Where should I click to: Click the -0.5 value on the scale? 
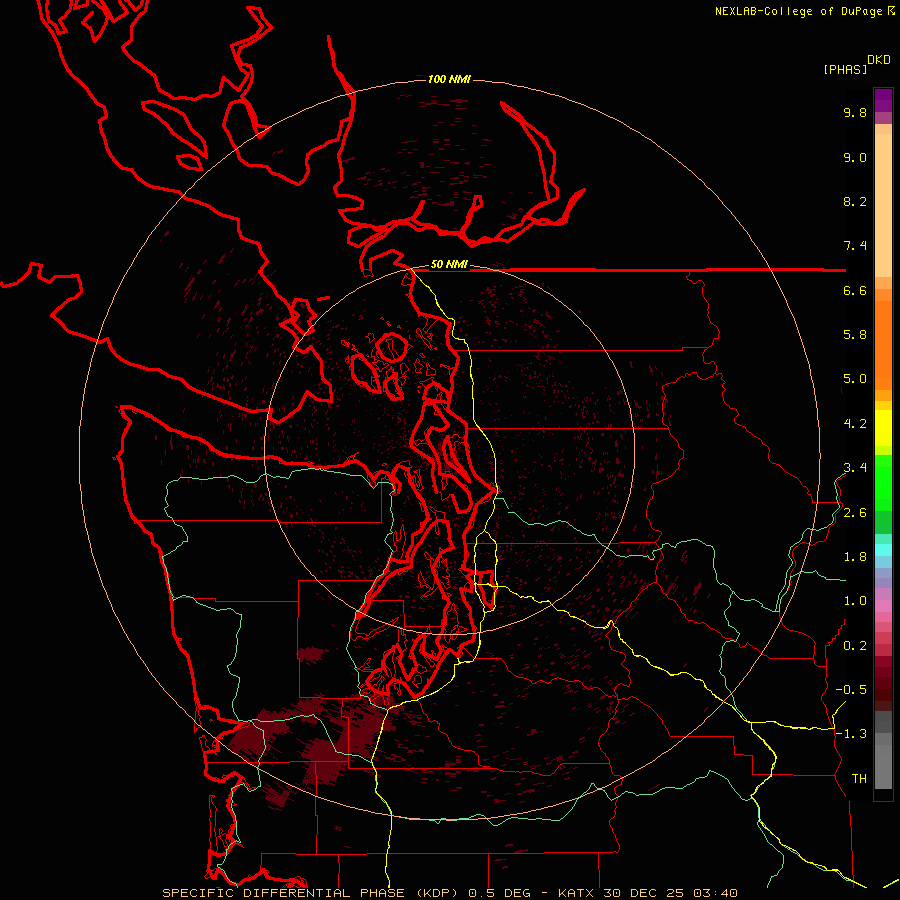click(x=851, y=690)
